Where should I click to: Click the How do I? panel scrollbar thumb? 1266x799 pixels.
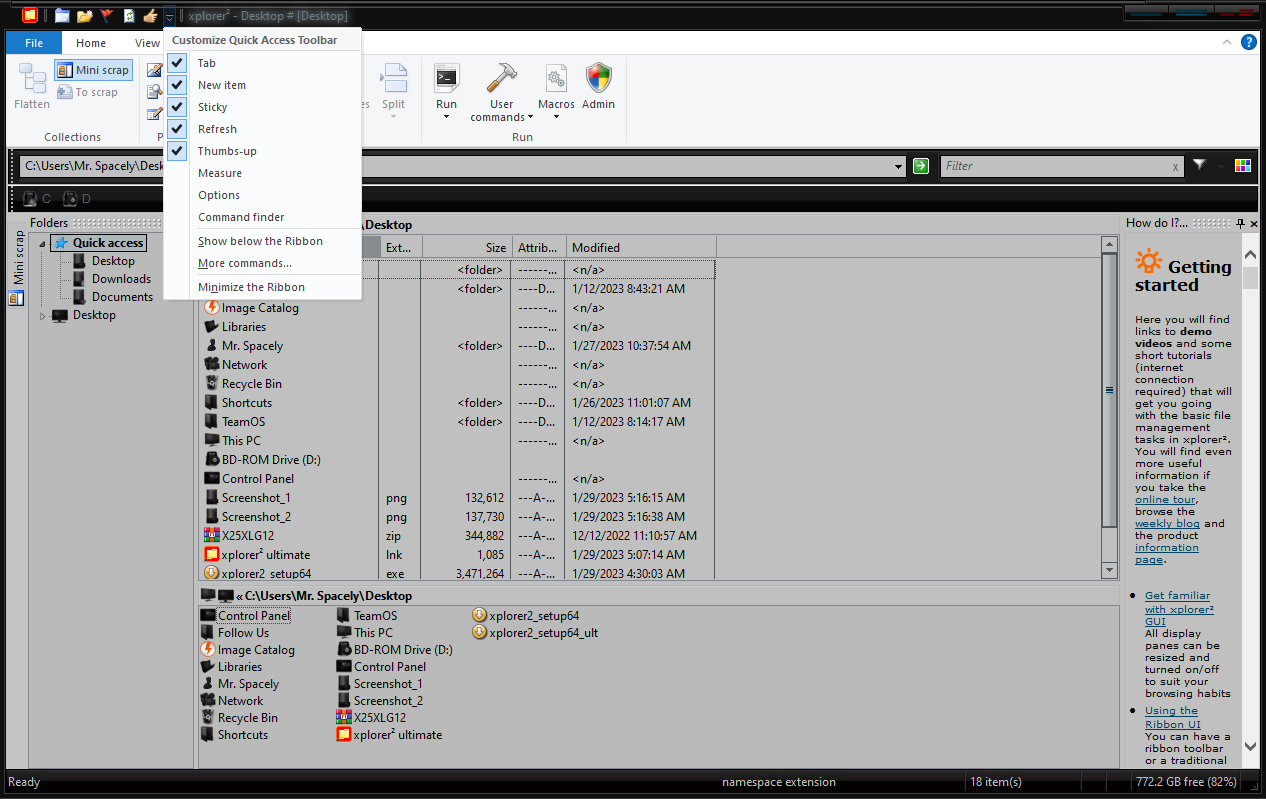1250,277
